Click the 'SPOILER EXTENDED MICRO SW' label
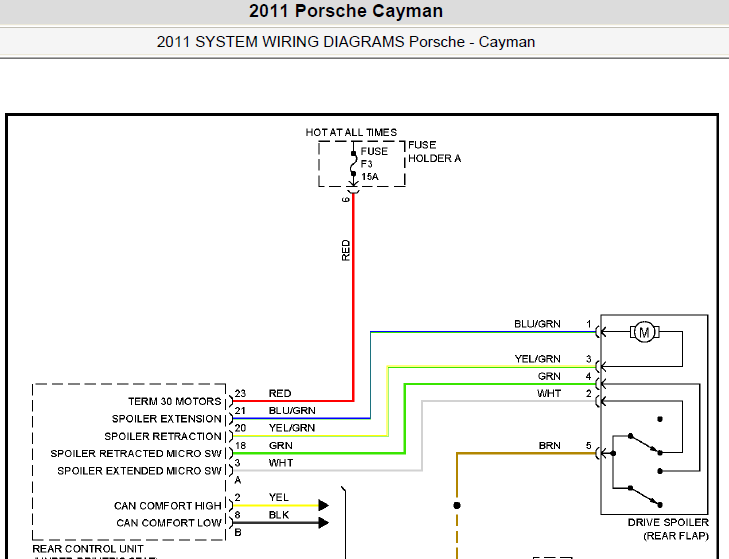This screenshot has height=559, width=729. (139, 471)
